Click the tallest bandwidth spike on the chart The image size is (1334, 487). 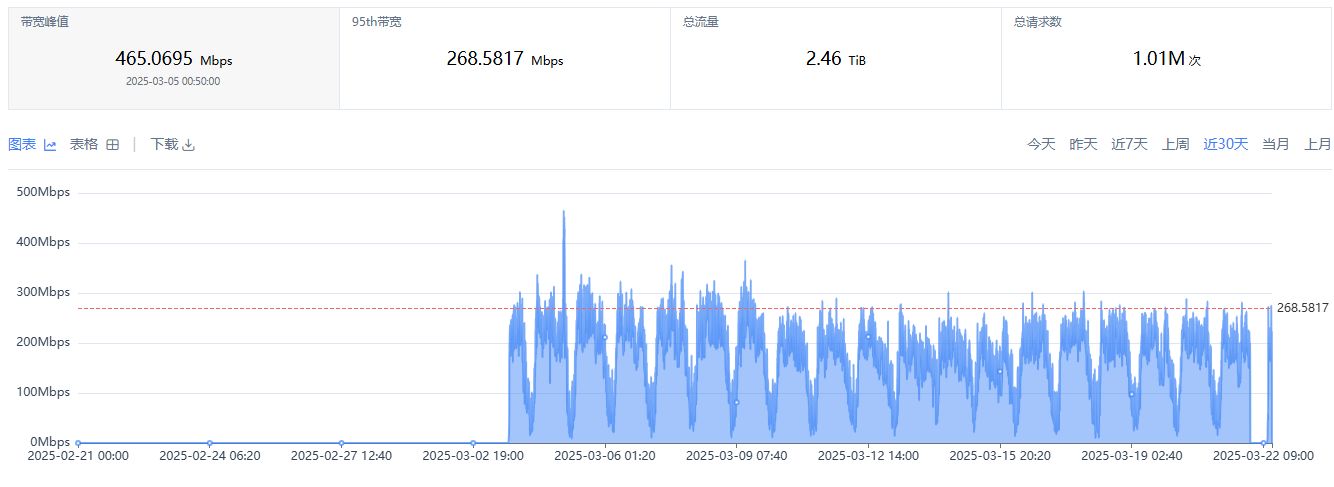coord(564,213)
